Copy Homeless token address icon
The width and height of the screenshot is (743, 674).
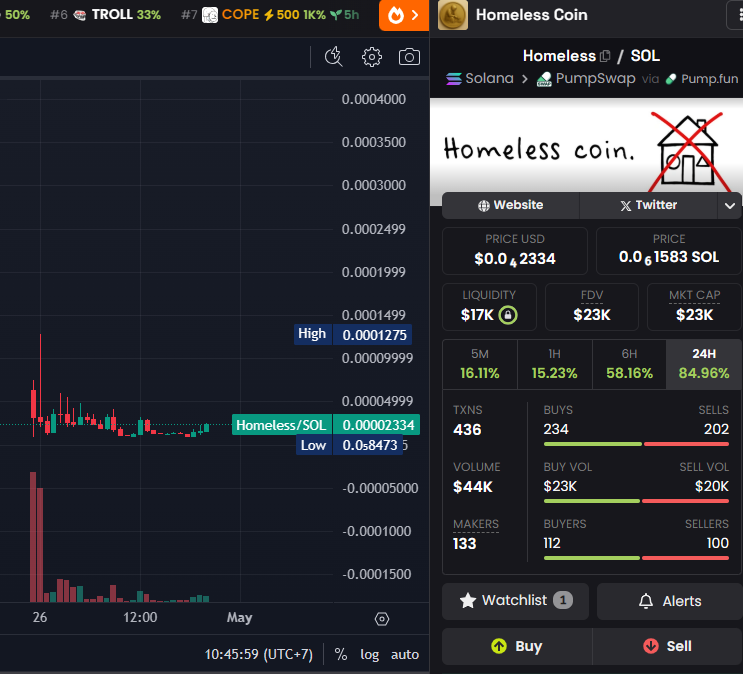coord(605,56)
